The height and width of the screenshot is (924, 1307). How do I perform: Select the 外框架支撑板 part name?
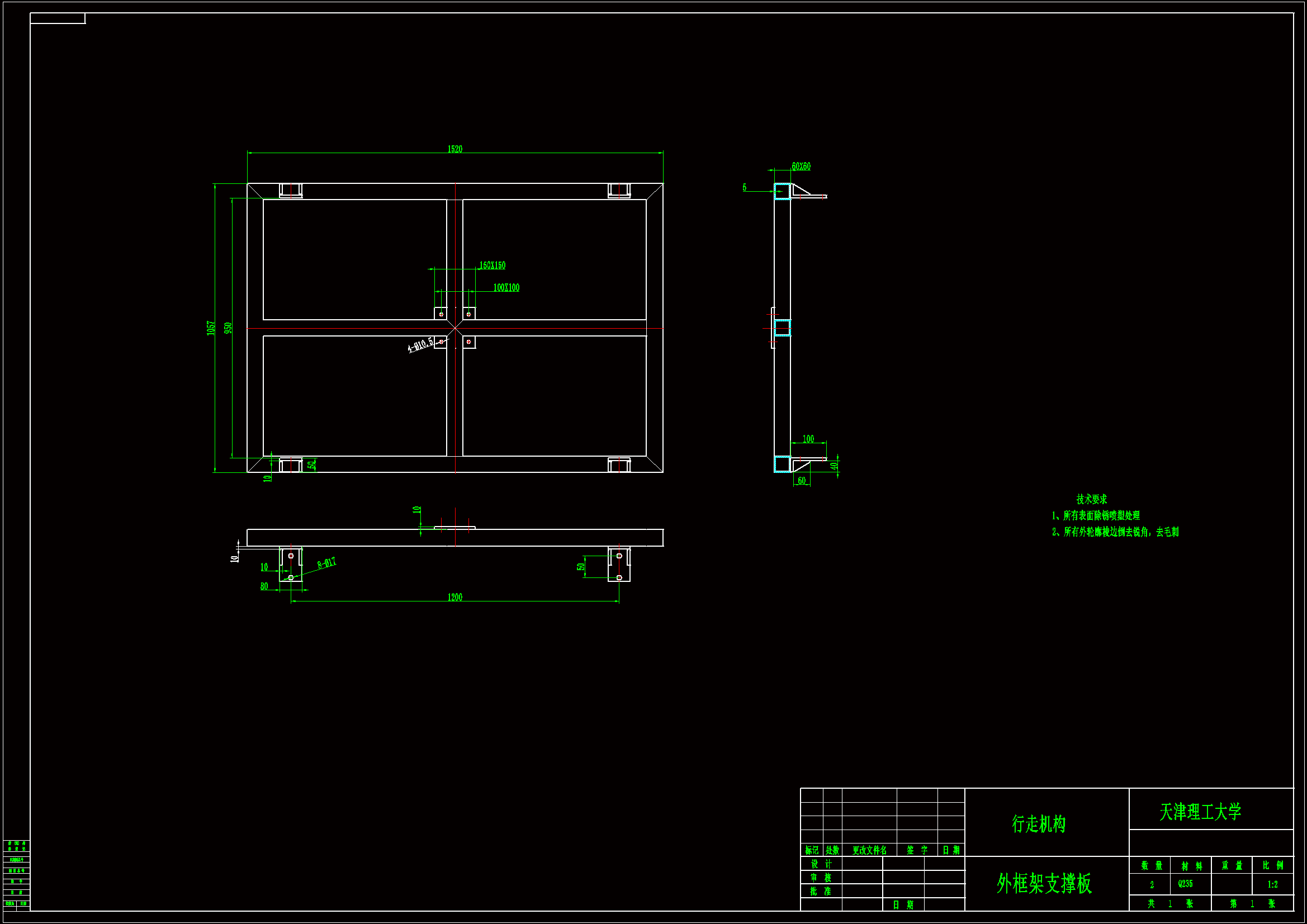click(x=1044, y=884)
